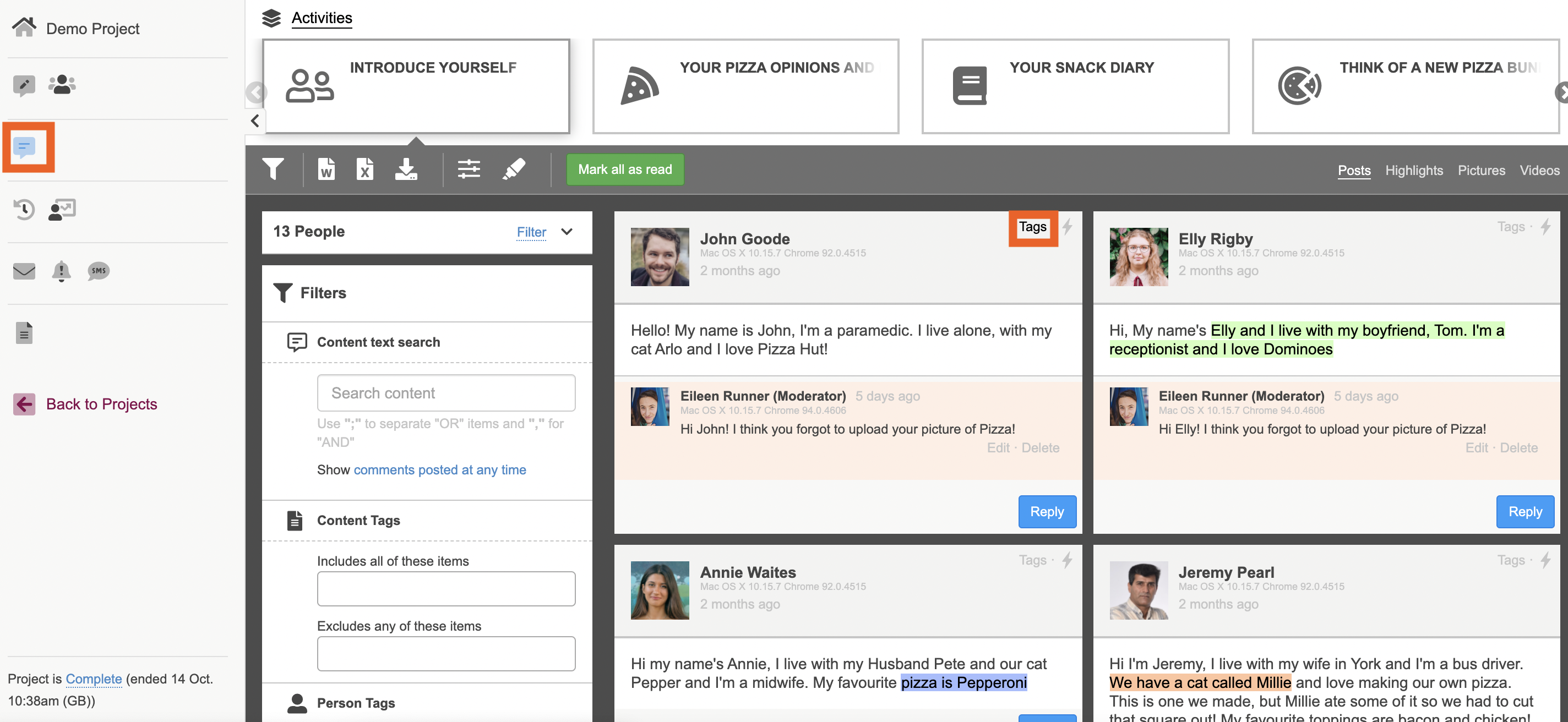The image size is (1568, 722).
Task: Click lightning bolt on Elly Rigby's post
Action: (1545, 227)
